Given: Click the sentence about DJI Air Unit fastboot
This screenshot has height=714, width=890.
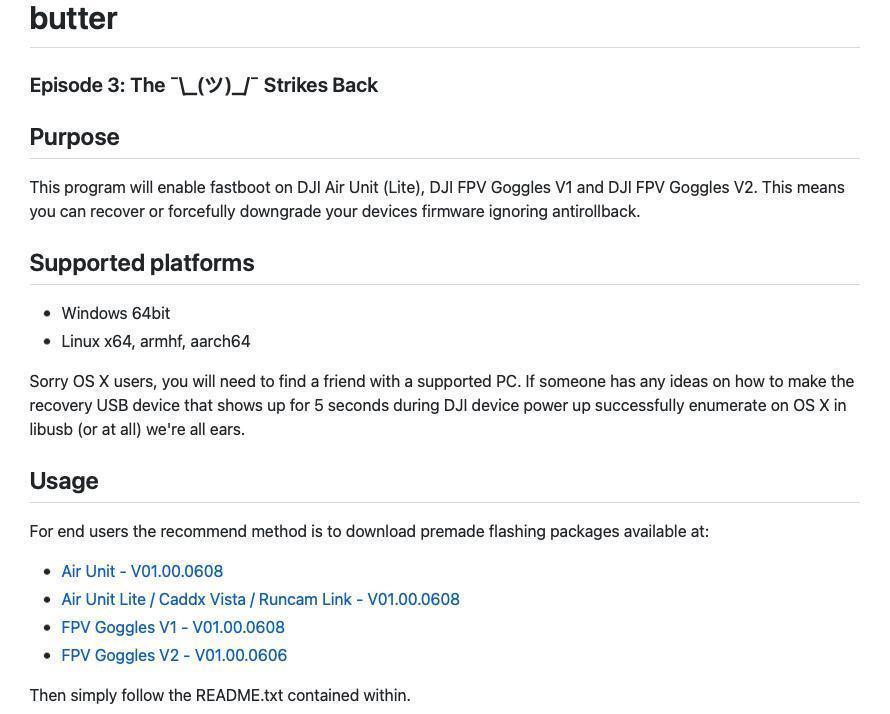Looking at the screenshot, I should coord(393,187).
